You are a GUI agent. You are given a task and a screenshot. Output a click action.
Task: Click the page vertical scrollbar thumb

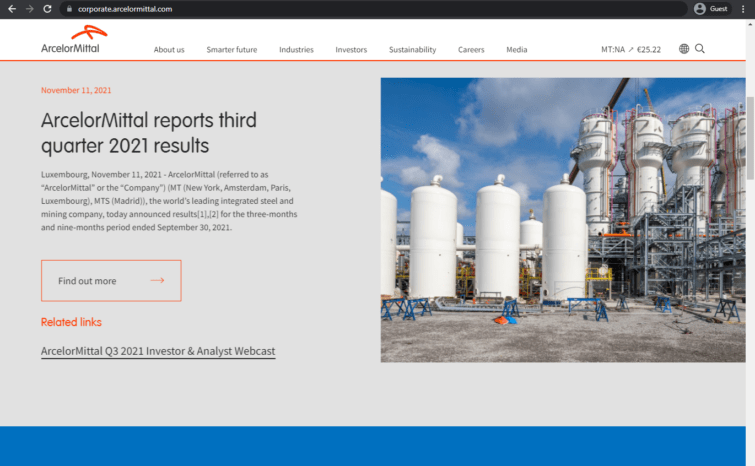750,138
